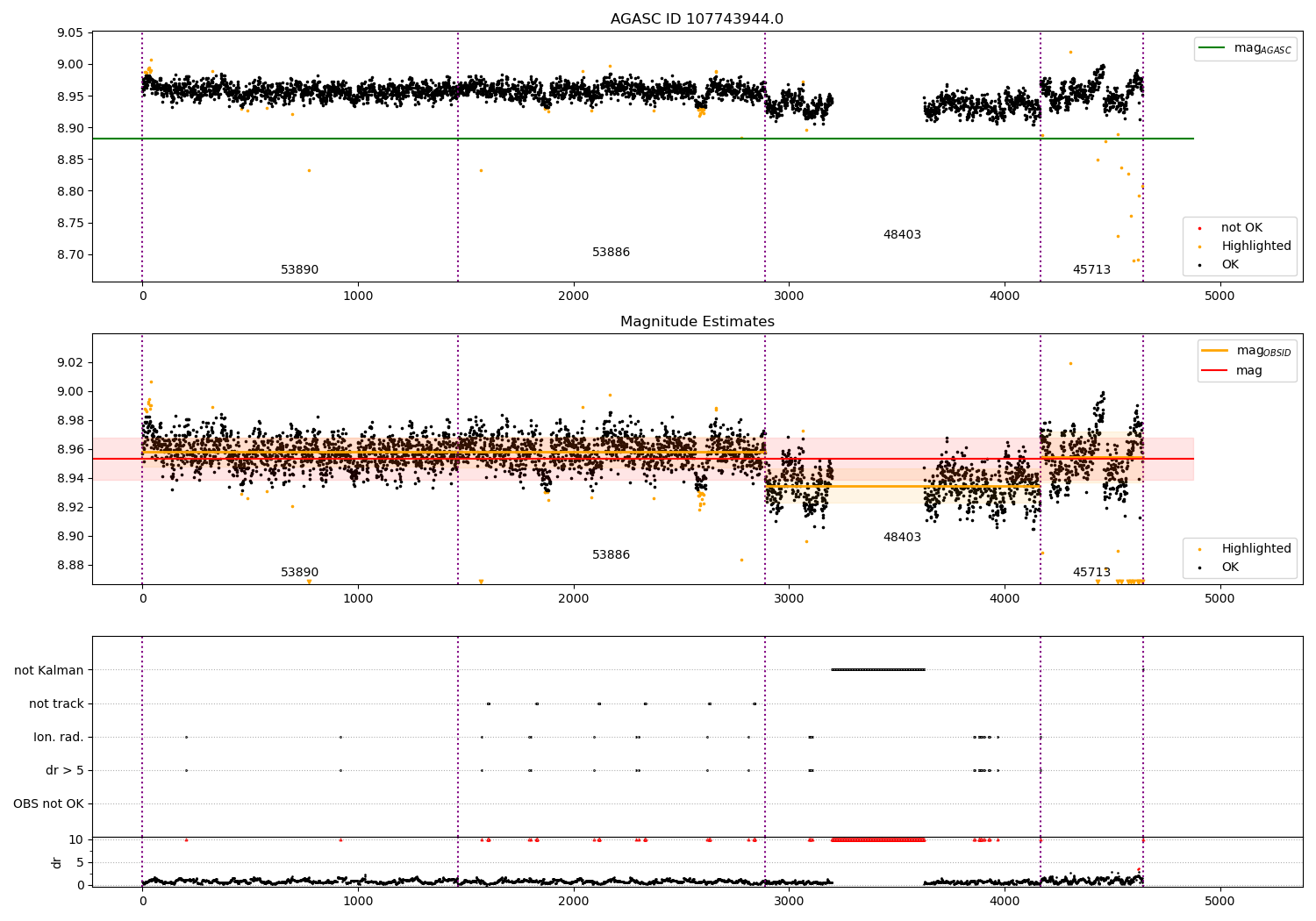Click the 2000 x-tick under Magnitude Estimates plot
1316x921 pixels.
pos(573,599)
